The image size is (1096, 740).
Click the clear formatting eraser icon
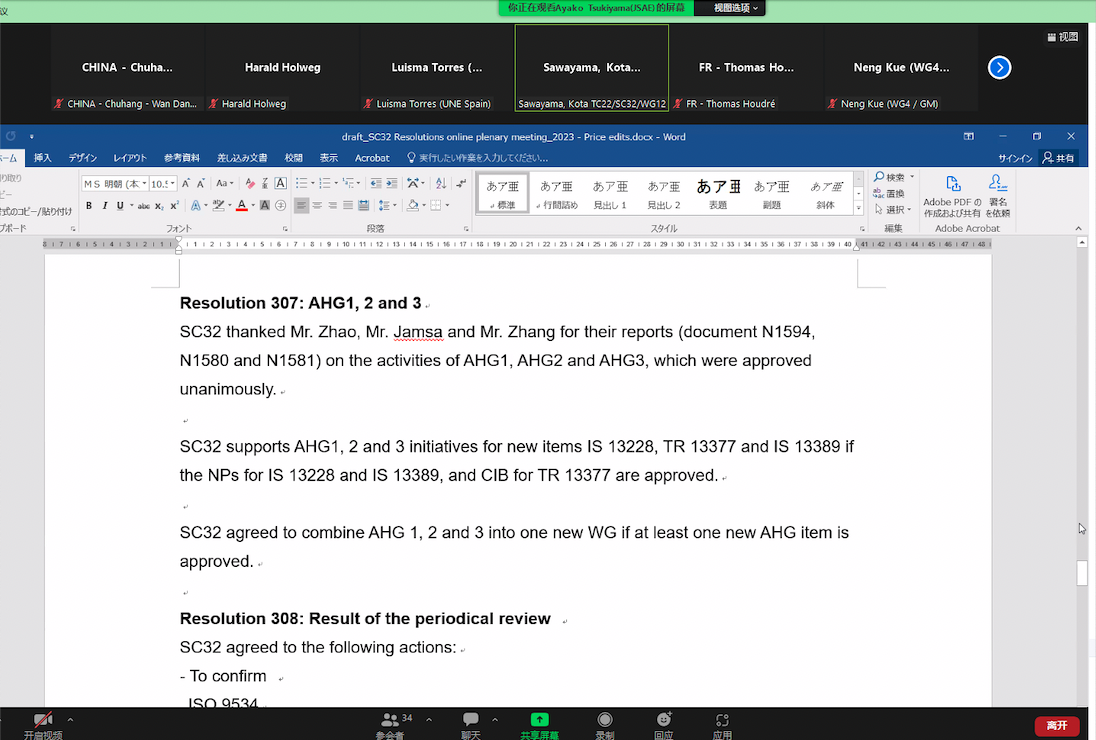(249, 183)
